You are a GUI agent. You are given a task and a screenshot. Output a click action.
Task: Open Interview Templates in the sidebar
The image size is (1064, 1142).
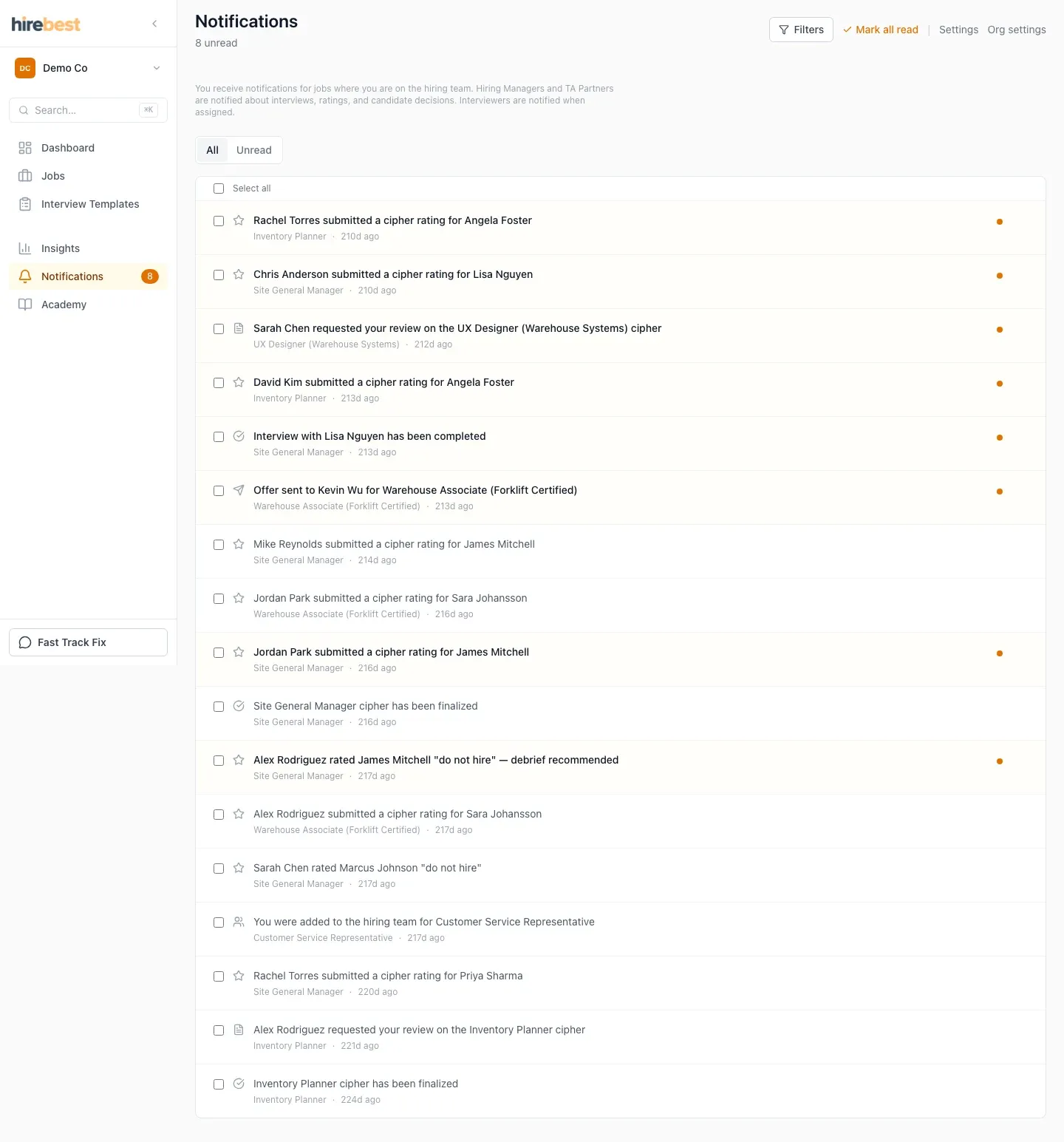88,204
